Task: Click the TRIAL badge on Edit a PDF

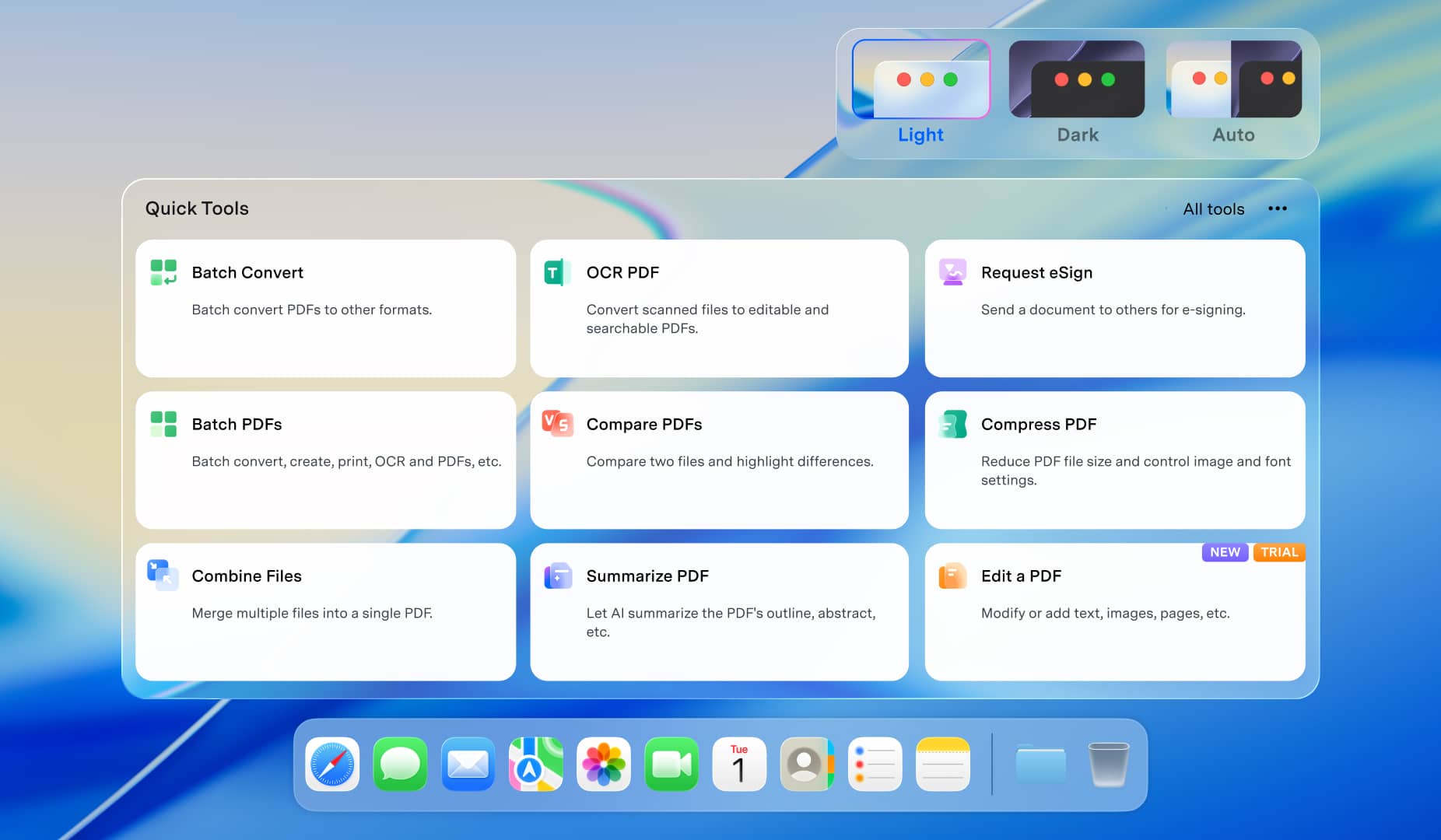Action: pyautogui.click(x=1279, y=552)
